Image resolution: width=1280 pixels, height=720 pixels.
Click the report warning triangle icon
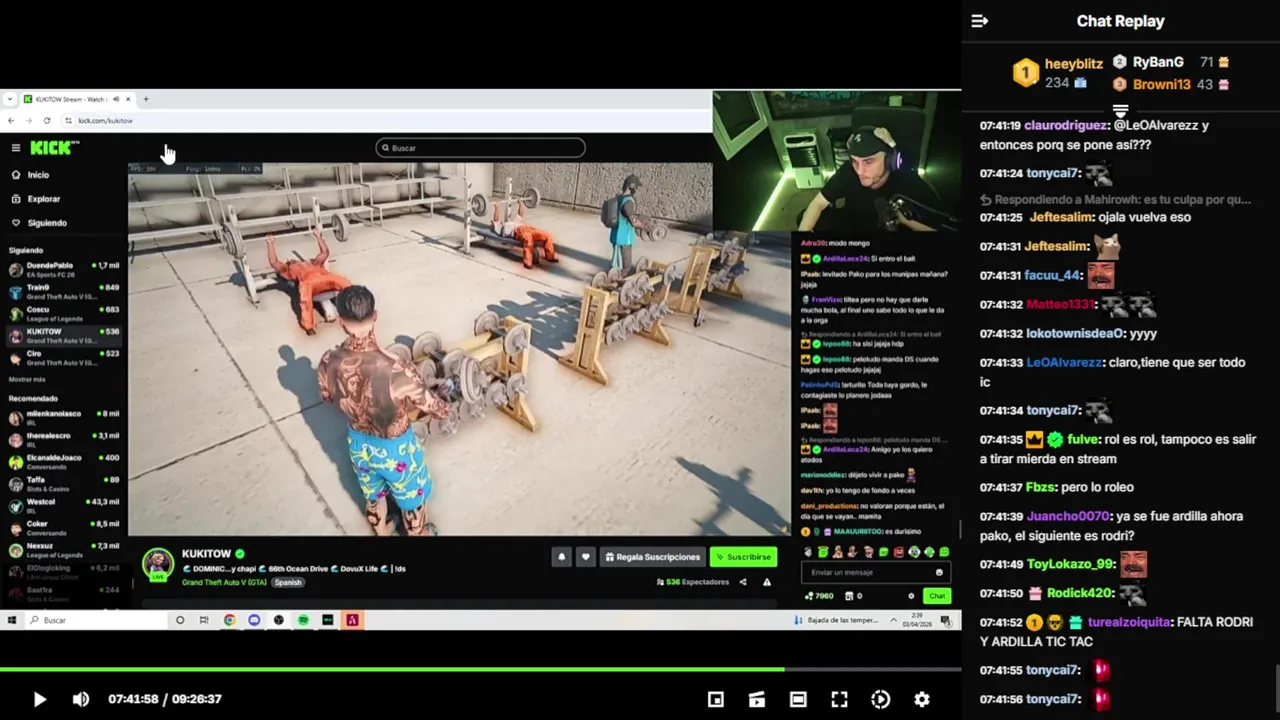[x=767, y=582]
